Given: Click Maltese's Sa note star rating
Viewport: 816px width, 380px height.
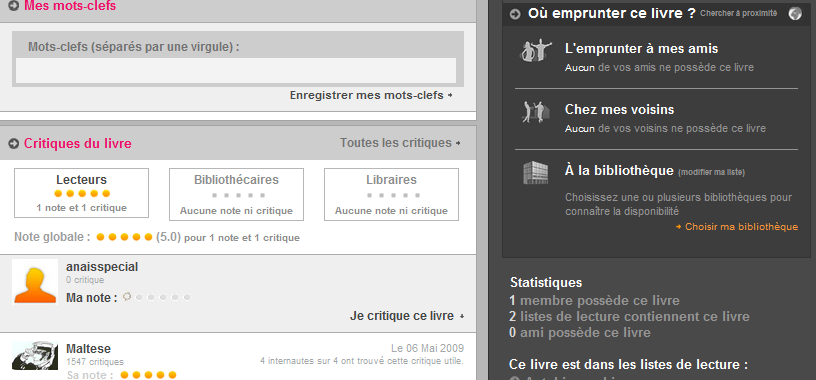Looking at the screenshot, I should pyautogui.click(x=148, y=375).
